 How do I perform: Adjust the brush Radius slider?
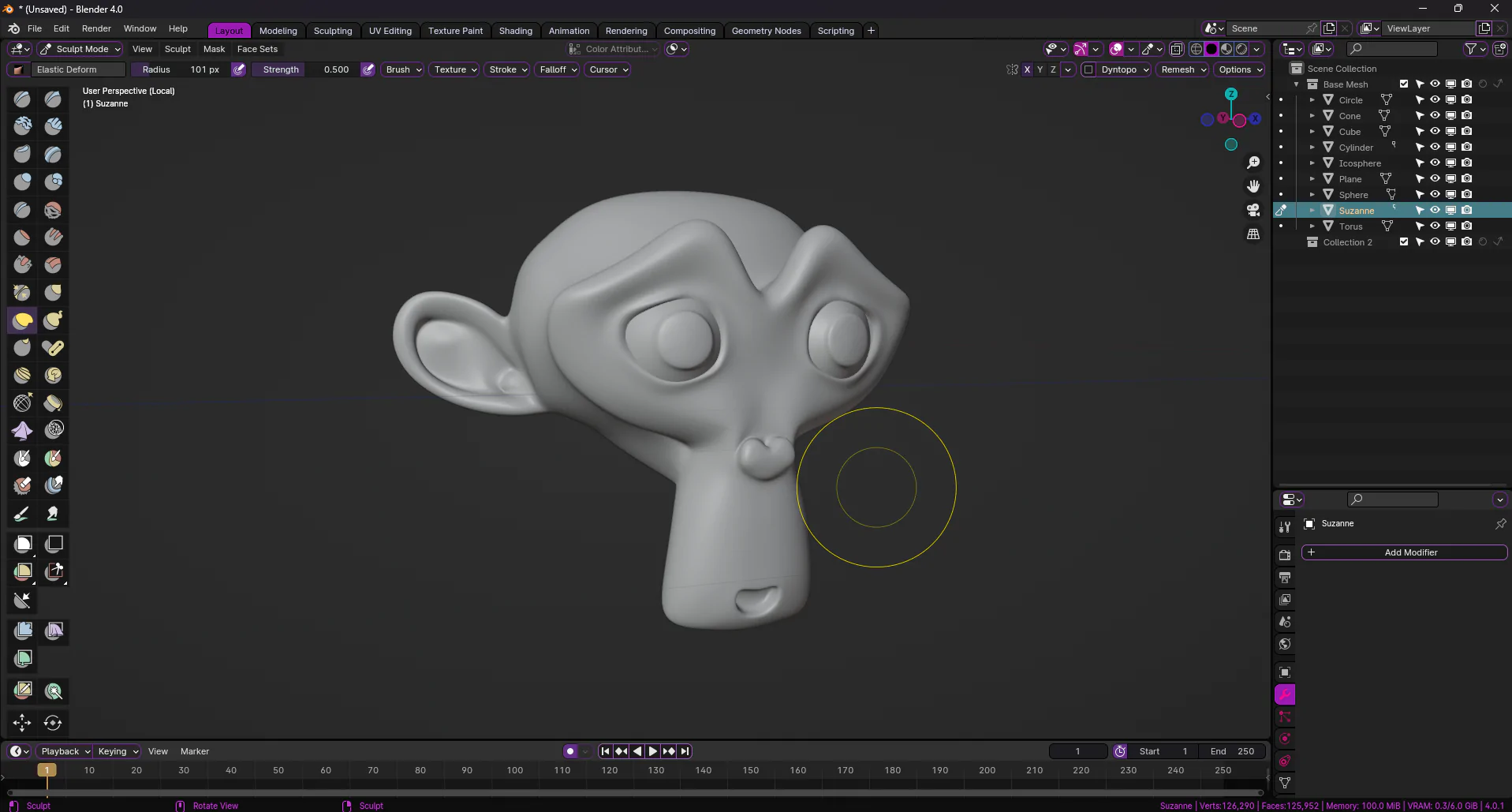click(181, 69)
